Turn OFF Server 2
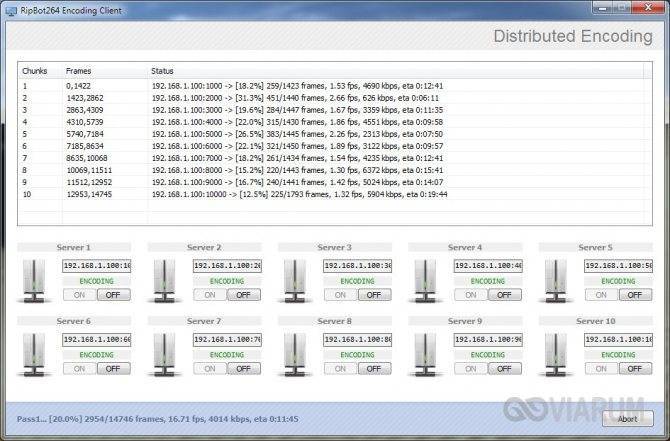The image size is (670, 441). coord(244,295)
